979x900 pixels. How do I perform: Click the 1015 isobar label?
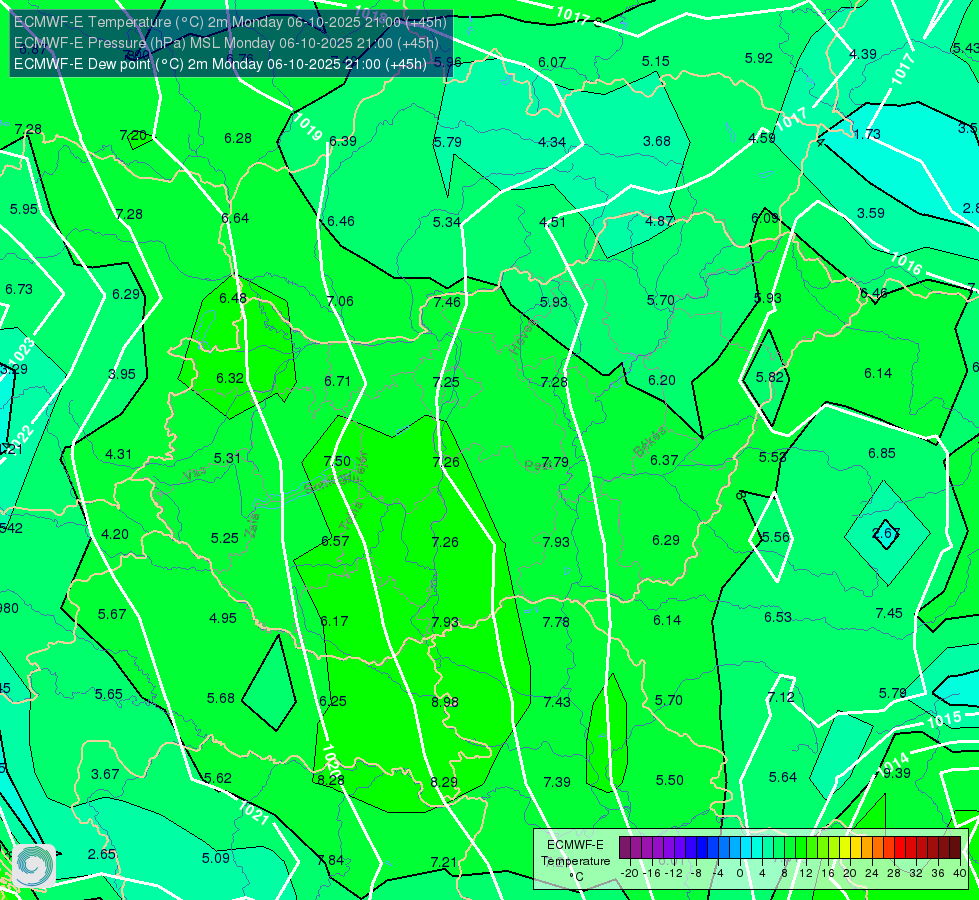pyautogui.click(x=944, y=720)
